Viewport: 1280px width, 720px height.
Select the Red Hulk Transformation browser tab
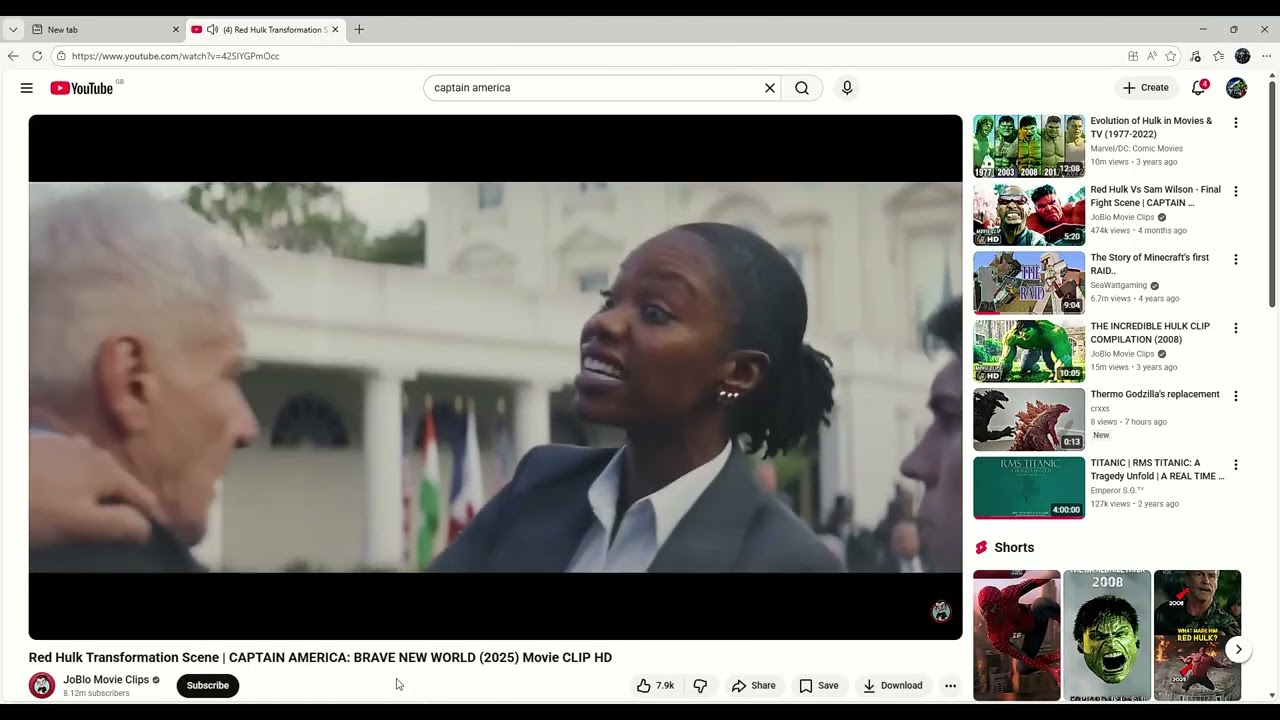(264, 30)
